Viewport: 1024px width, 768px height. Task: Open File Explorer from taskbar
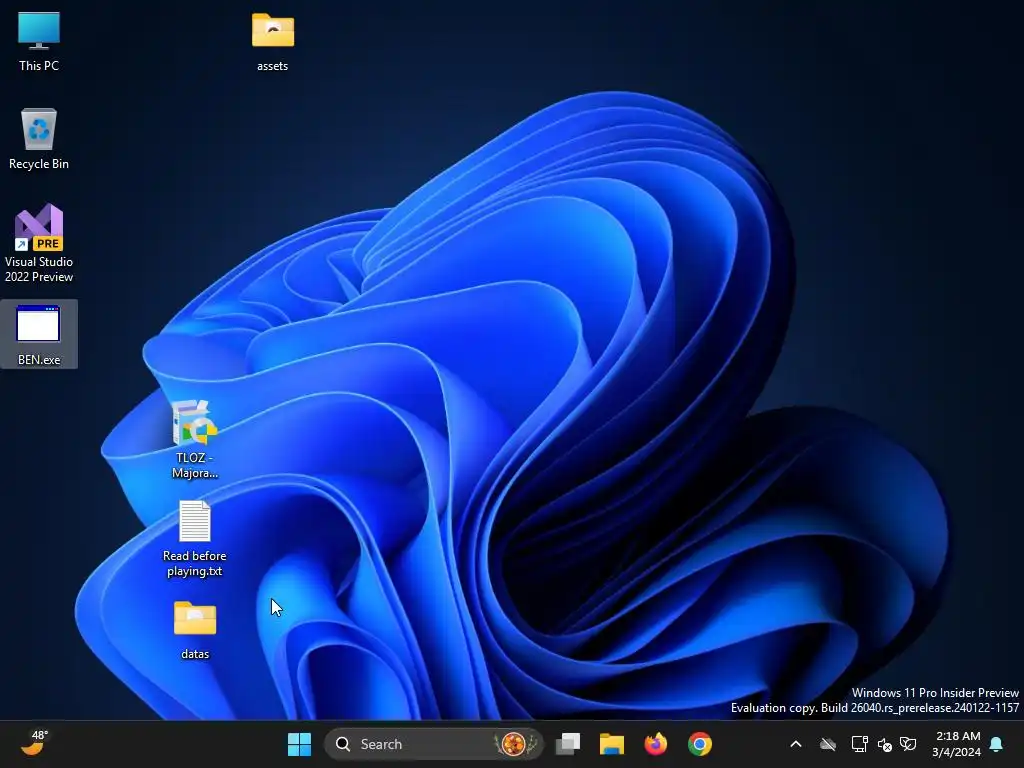coord(612,744)
